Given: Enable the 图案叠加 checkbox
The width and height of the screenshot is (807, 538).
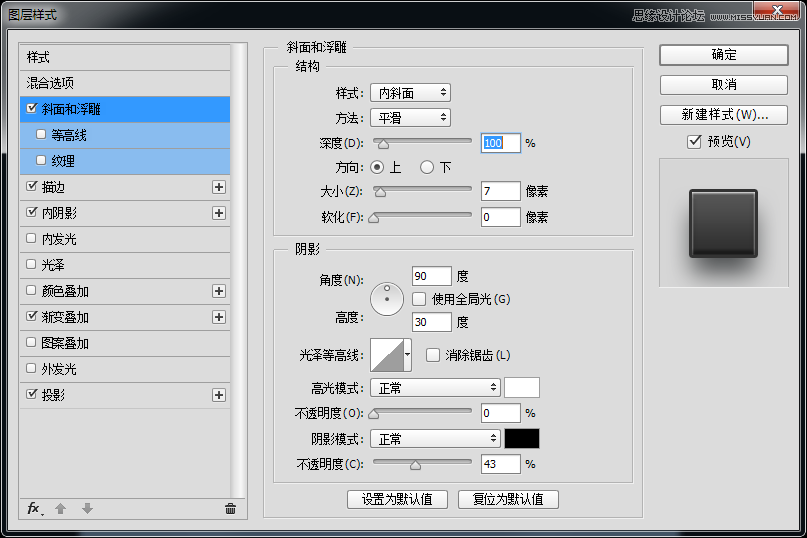Looking at the screenshot, I should [x=31, y=342].
